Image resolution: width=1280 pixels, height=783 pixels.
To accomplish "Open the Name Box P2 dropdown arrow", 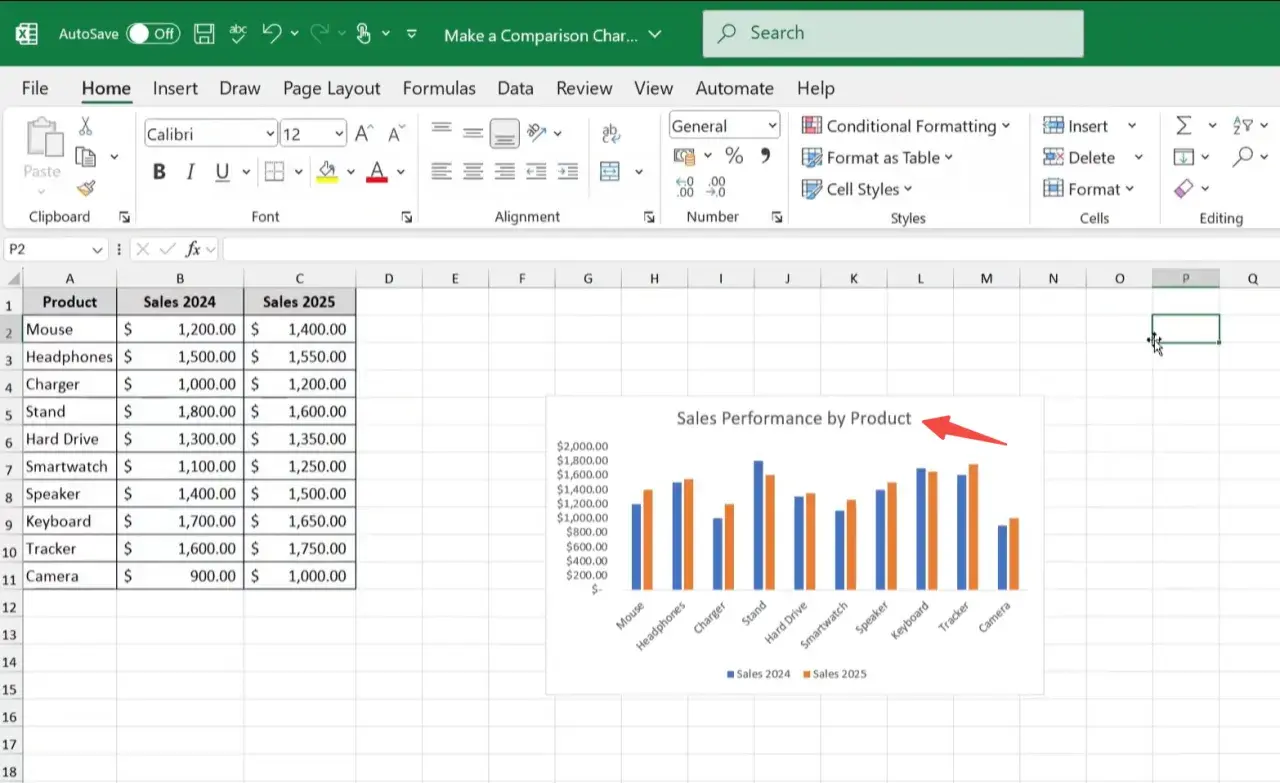I will point(97,250).
